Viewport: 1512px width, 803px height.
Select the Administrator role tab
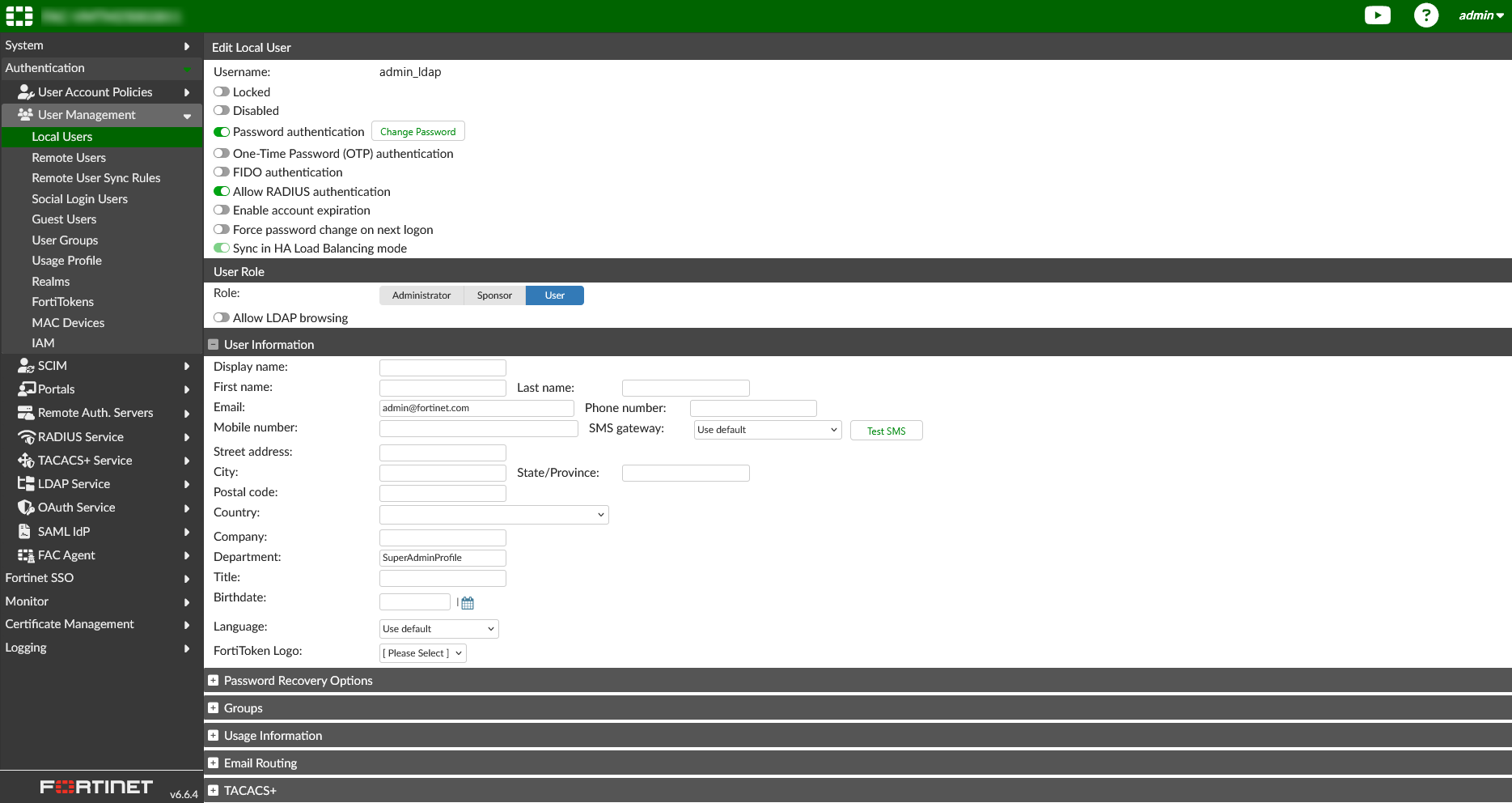[421, 295]
